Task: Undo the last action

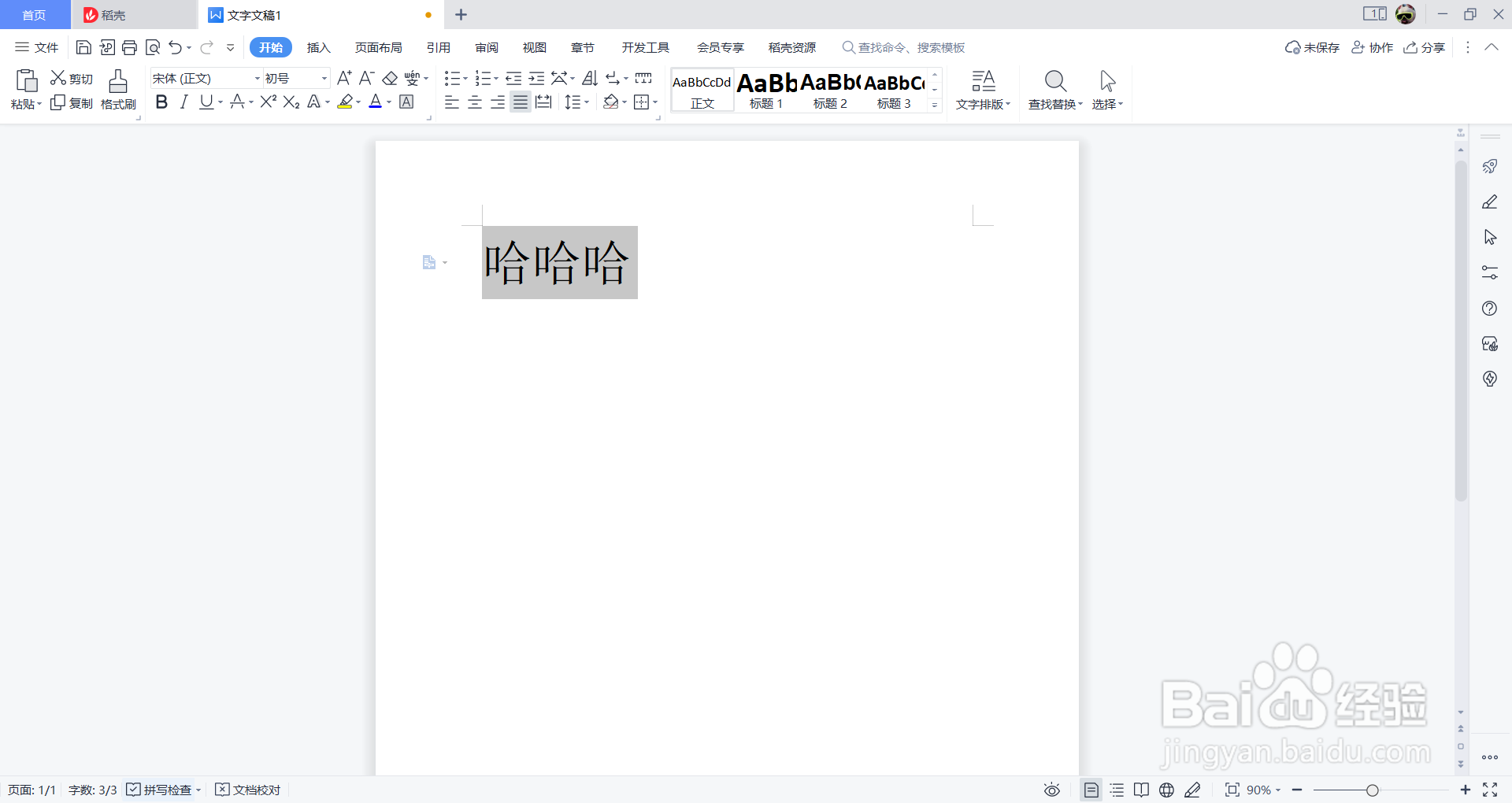Action: click(x=175, y=48)
